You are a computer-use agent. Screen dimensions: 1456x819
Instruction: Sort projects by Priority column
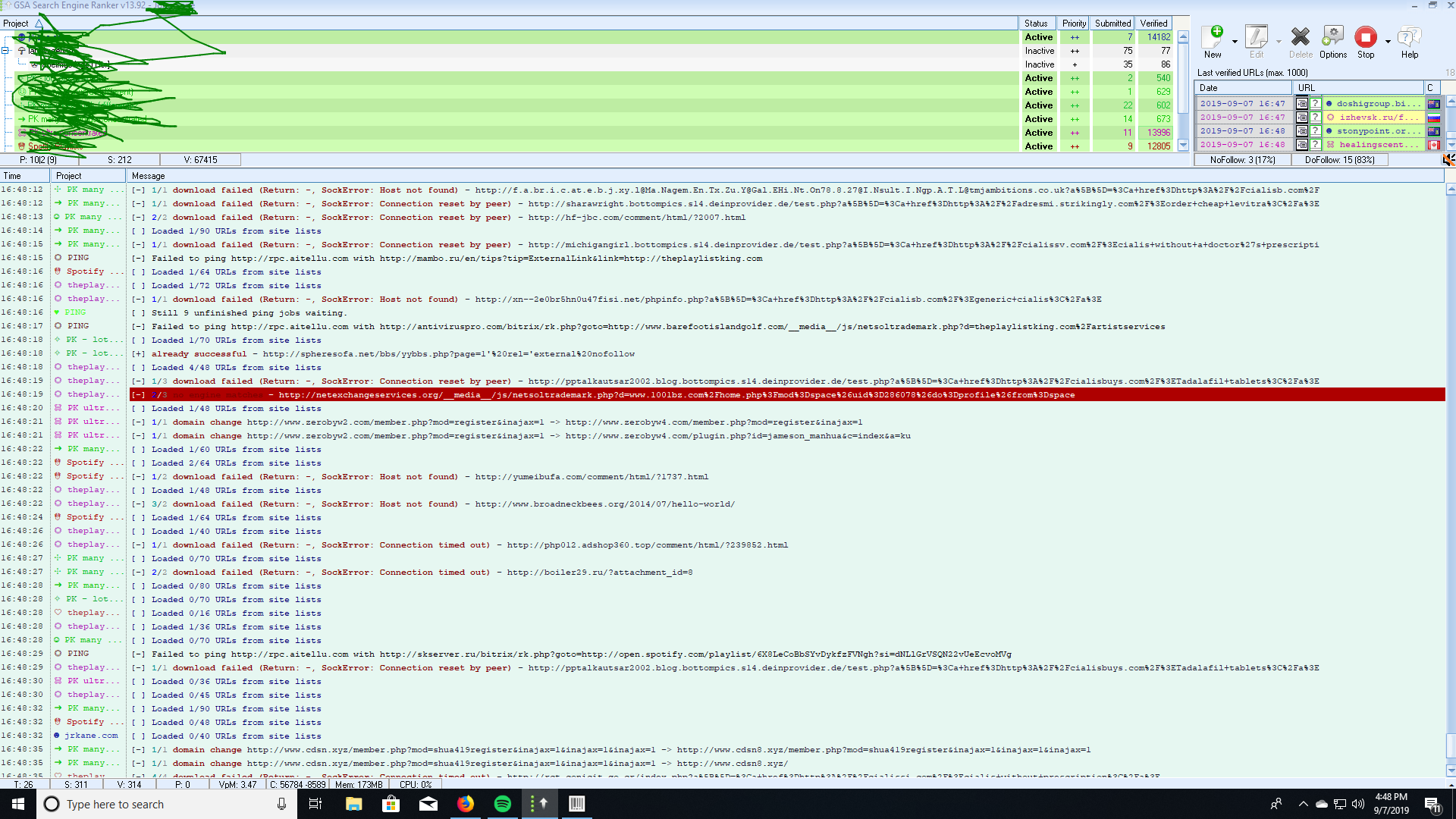click(1074, 24)
